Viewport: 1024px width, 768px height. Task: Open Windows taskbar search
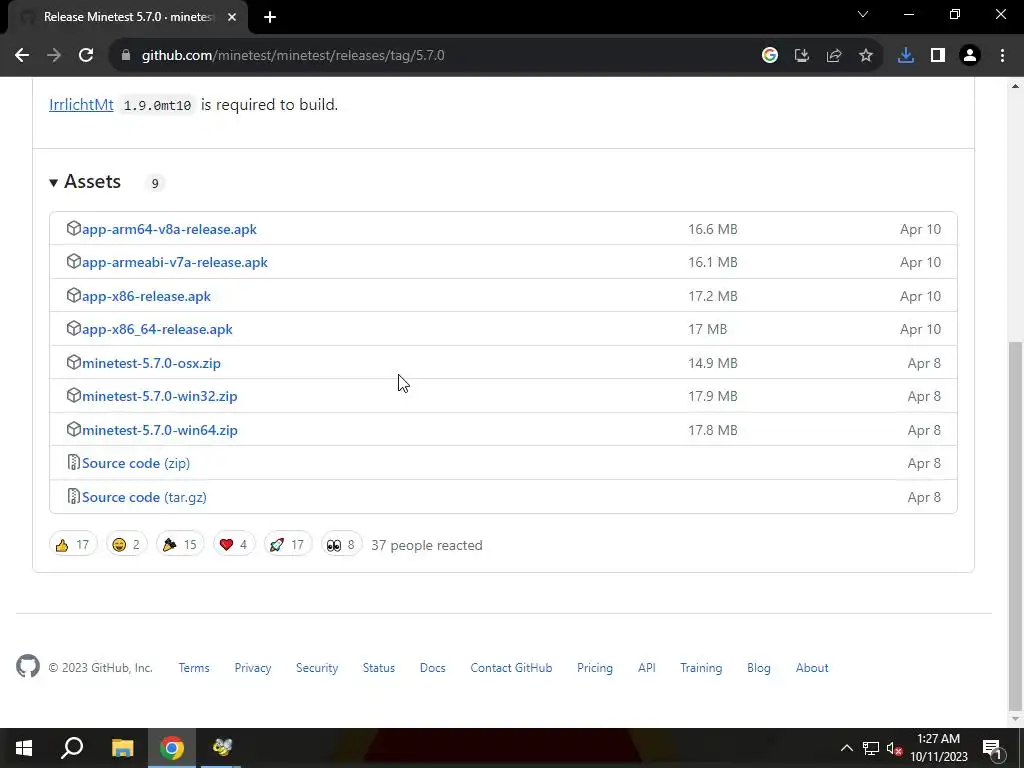72,748
